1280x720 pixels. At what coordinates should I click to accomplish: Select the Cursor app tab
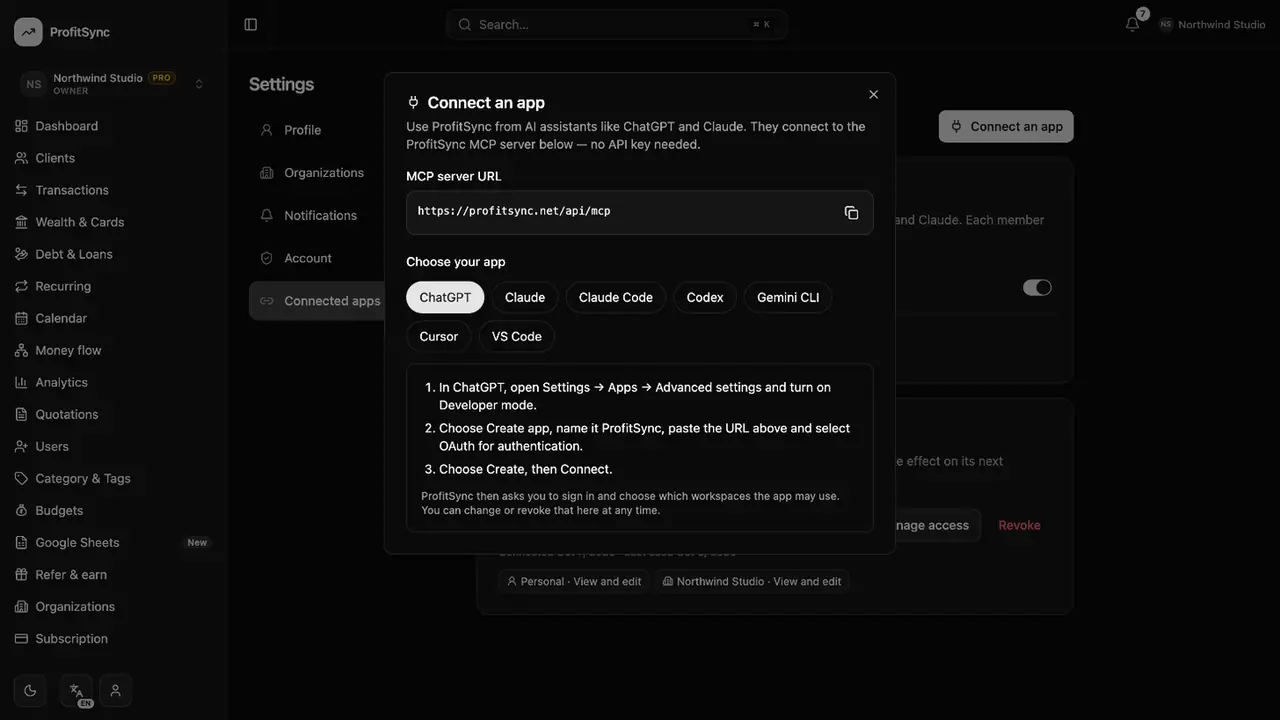[439, 336]
